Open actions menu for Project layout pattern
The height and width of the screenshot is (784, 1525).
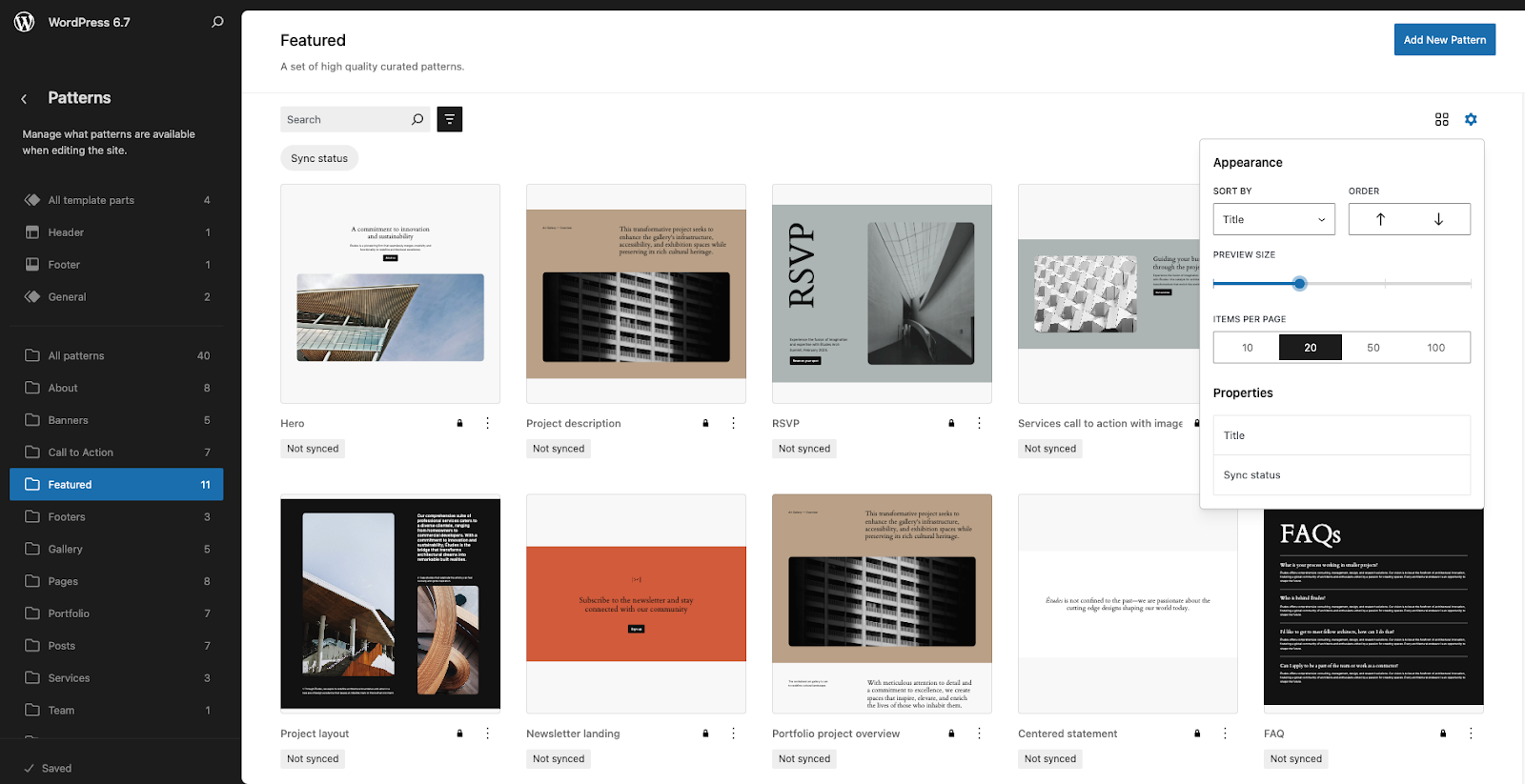(487, 734)
